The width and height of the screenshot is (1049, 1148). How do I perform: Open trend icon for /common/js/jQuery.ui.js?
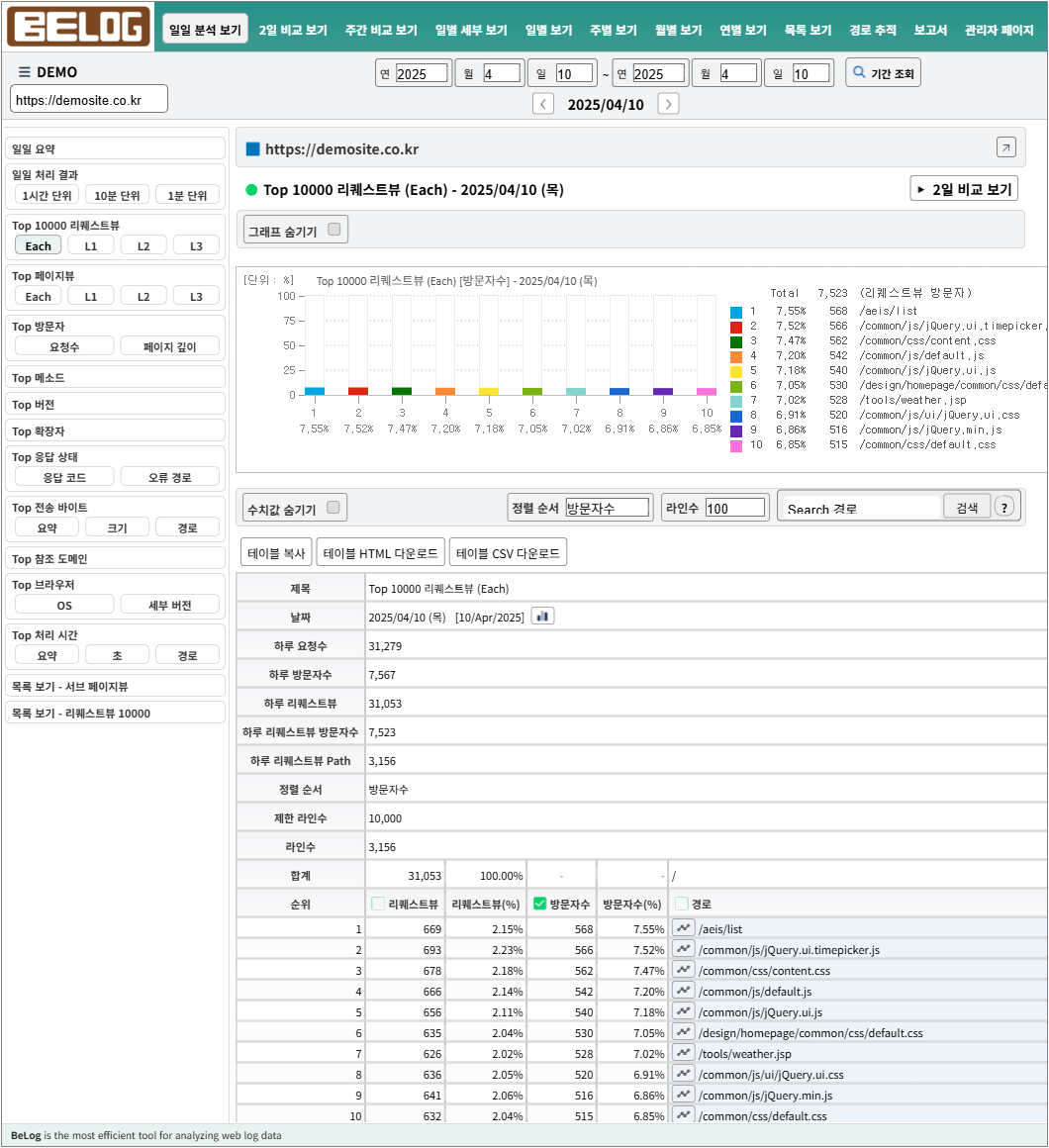(683, 1011)
